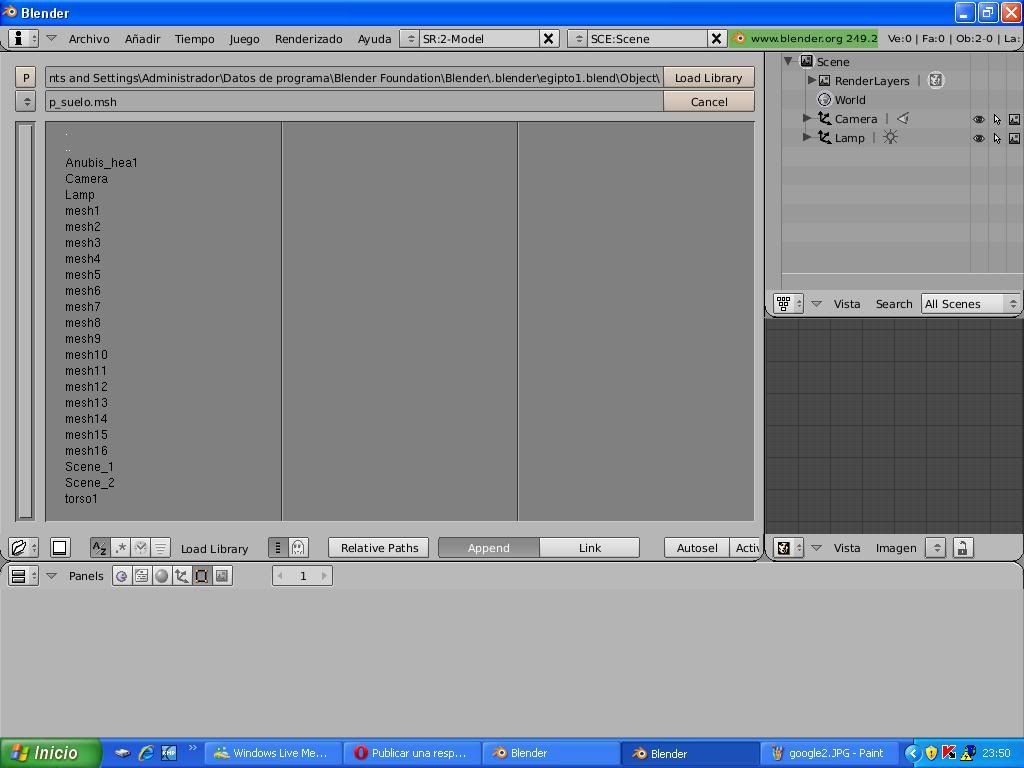Click the World globe icon
This screenshot has height=768, width=1024.
click(x=824, y=99)
